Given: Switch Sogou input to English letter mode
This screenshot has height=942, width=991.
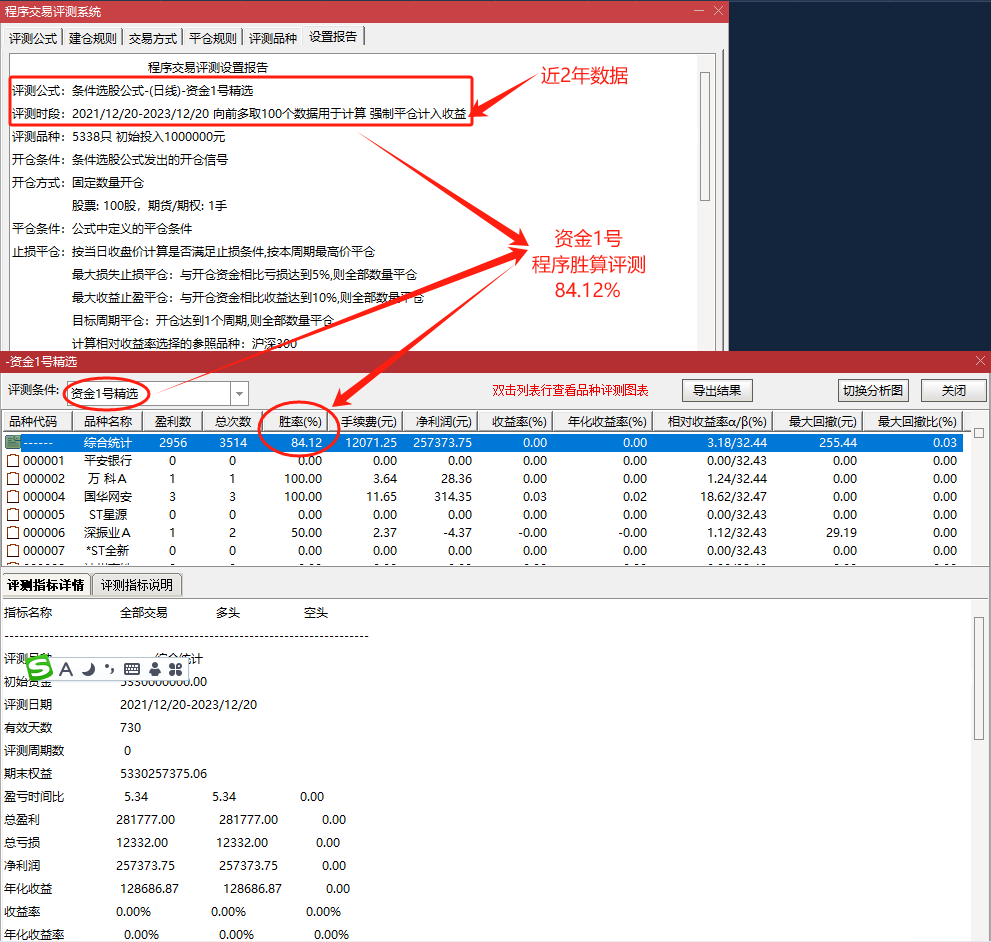Looking at the screenshot, I should point(66,669).
